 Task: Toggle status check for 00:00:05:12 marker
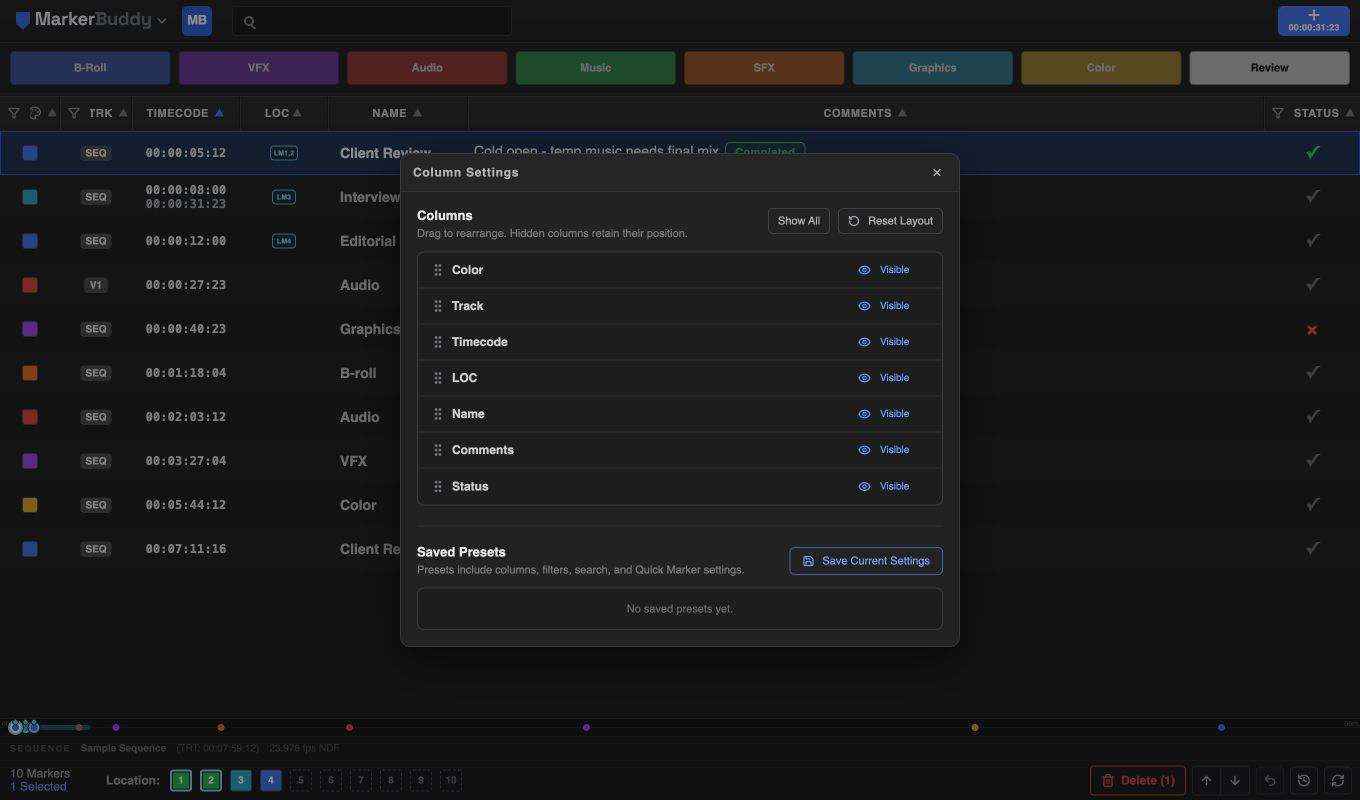1313,153
